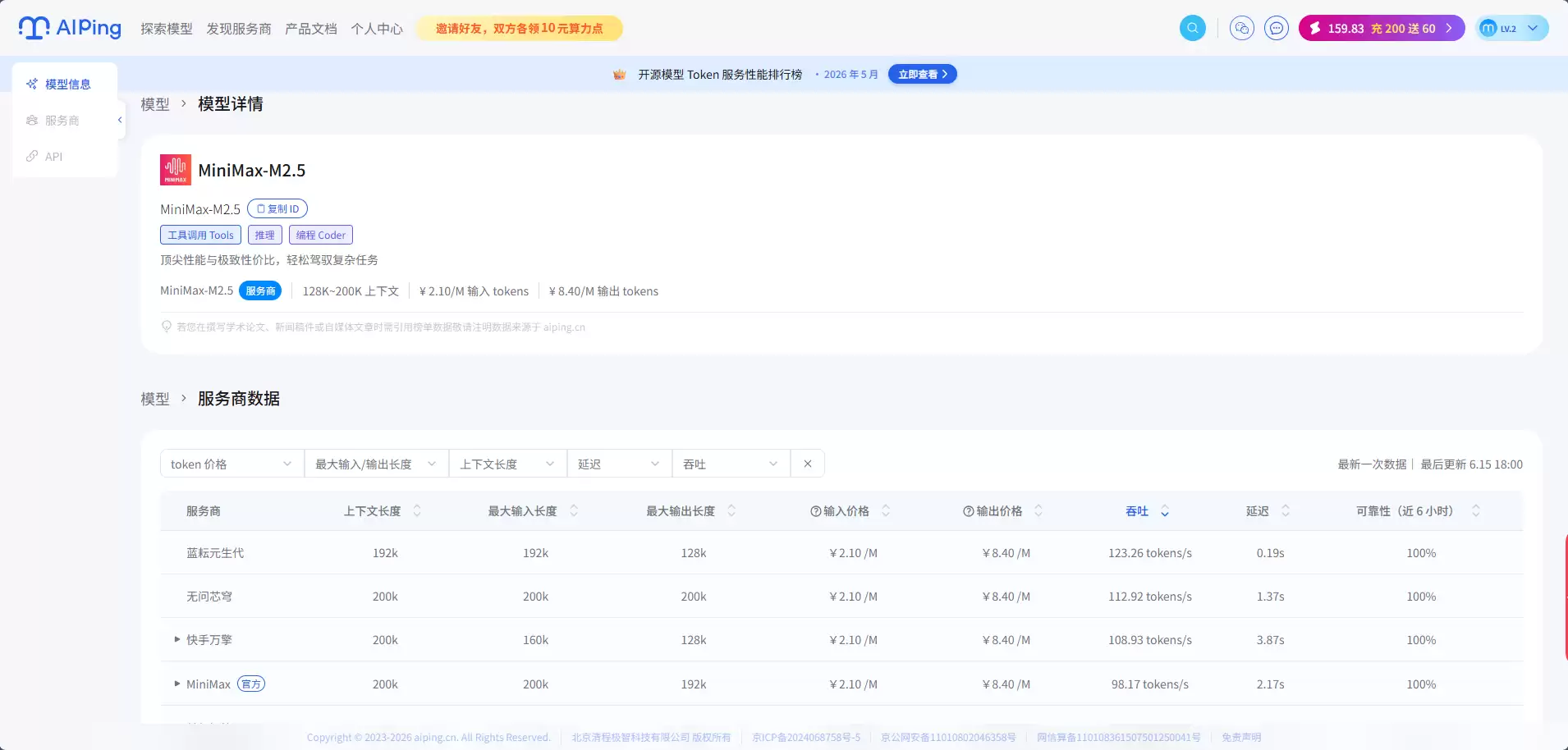Sort by latency arrows
Viewport: 1568px width, 750px height.
(x=1286, y=511)
